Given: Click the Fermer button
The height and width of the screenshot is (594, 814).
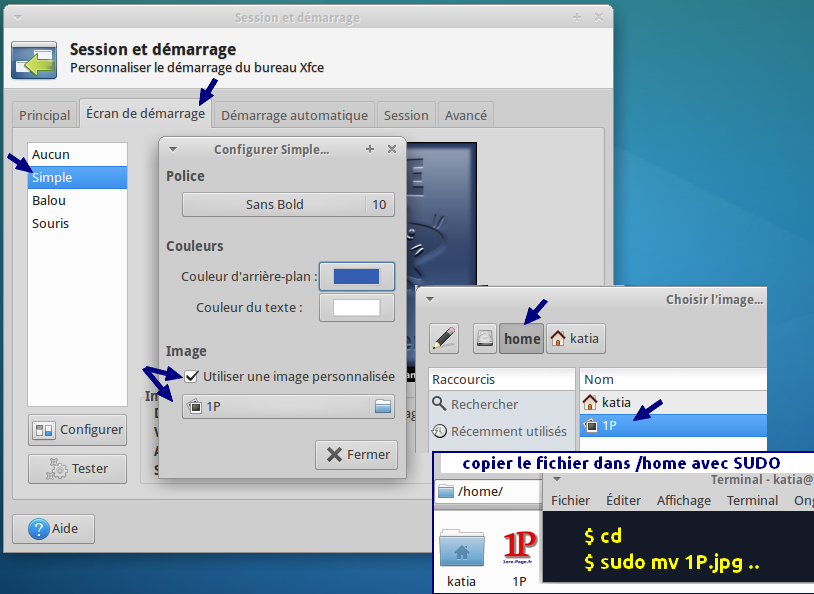Looking at the screenshot, I should [x=357, y=454].
